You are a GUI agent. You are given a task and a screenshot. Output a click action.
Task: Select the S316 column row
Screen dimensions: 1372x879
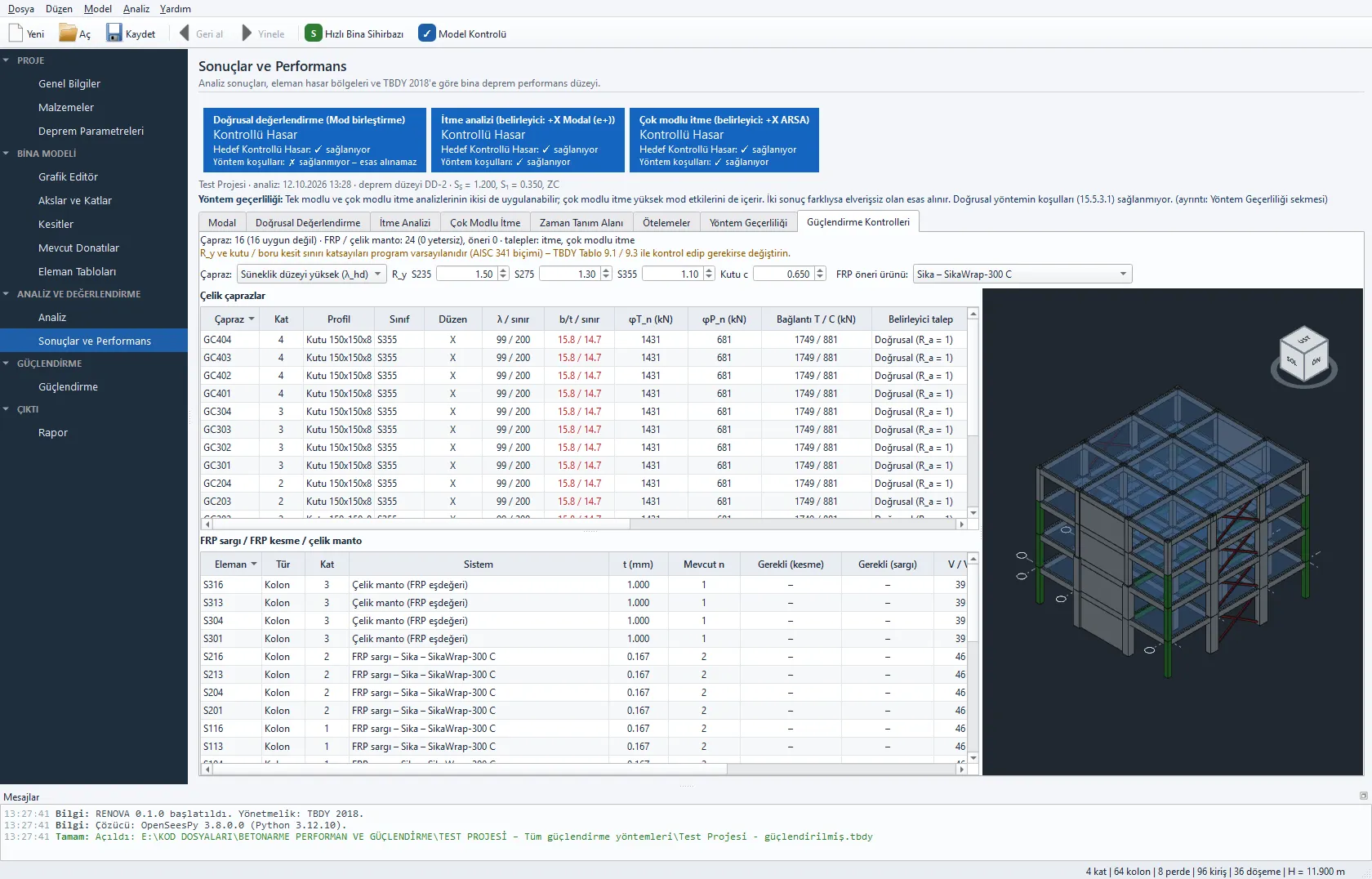pos(584,585)
